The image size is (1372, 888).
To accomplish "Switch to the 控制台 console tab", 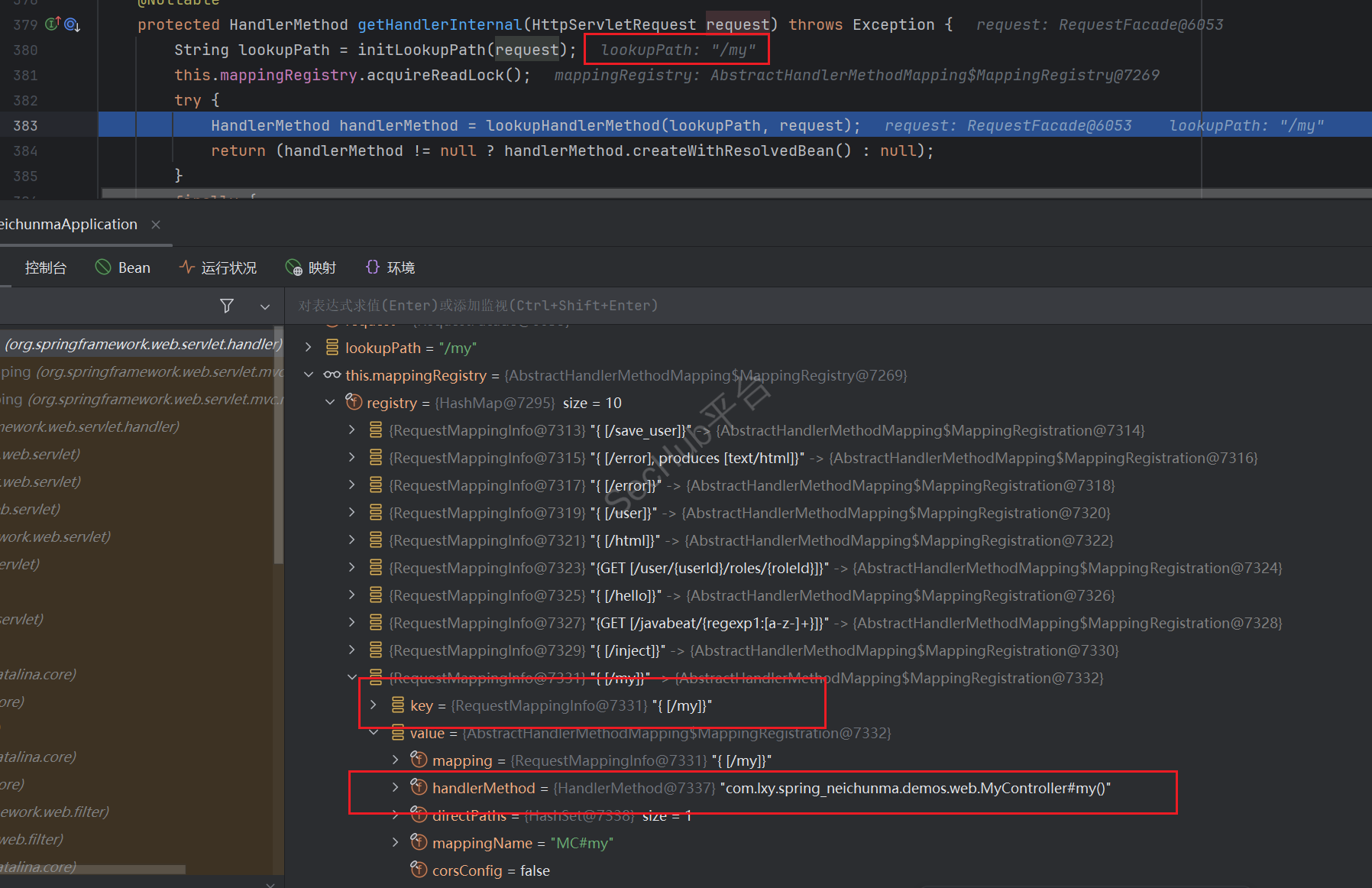I will 45,267.
